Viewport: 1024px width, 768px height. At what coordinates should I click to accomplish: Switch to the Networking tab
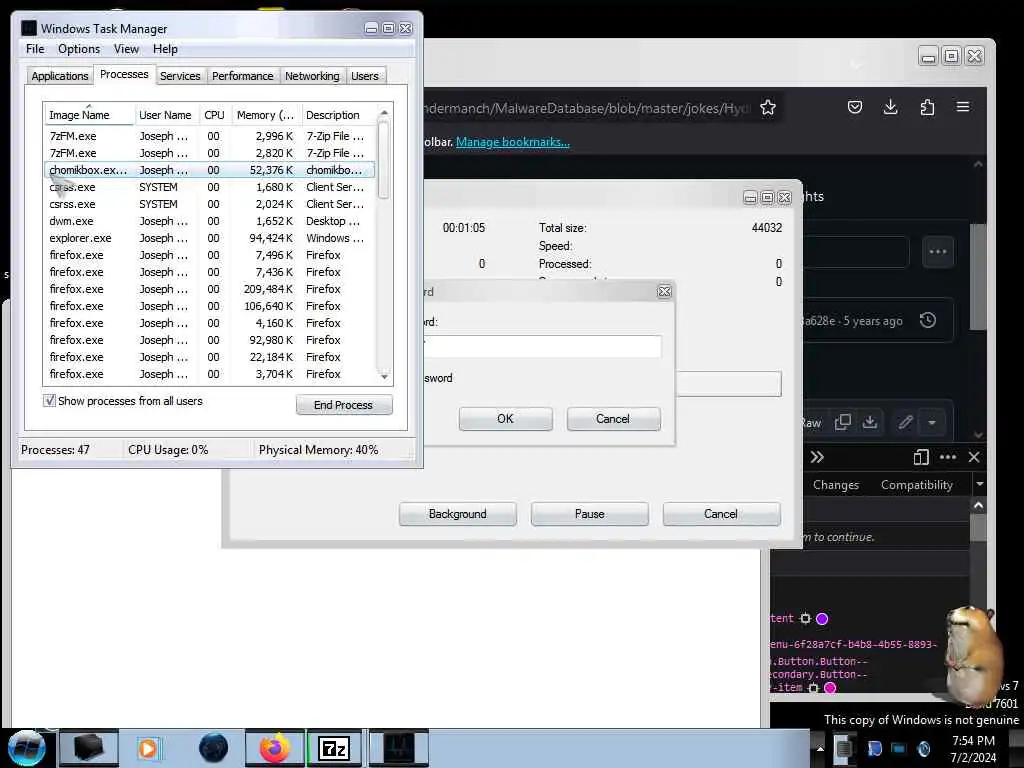(x=312, y=76)
